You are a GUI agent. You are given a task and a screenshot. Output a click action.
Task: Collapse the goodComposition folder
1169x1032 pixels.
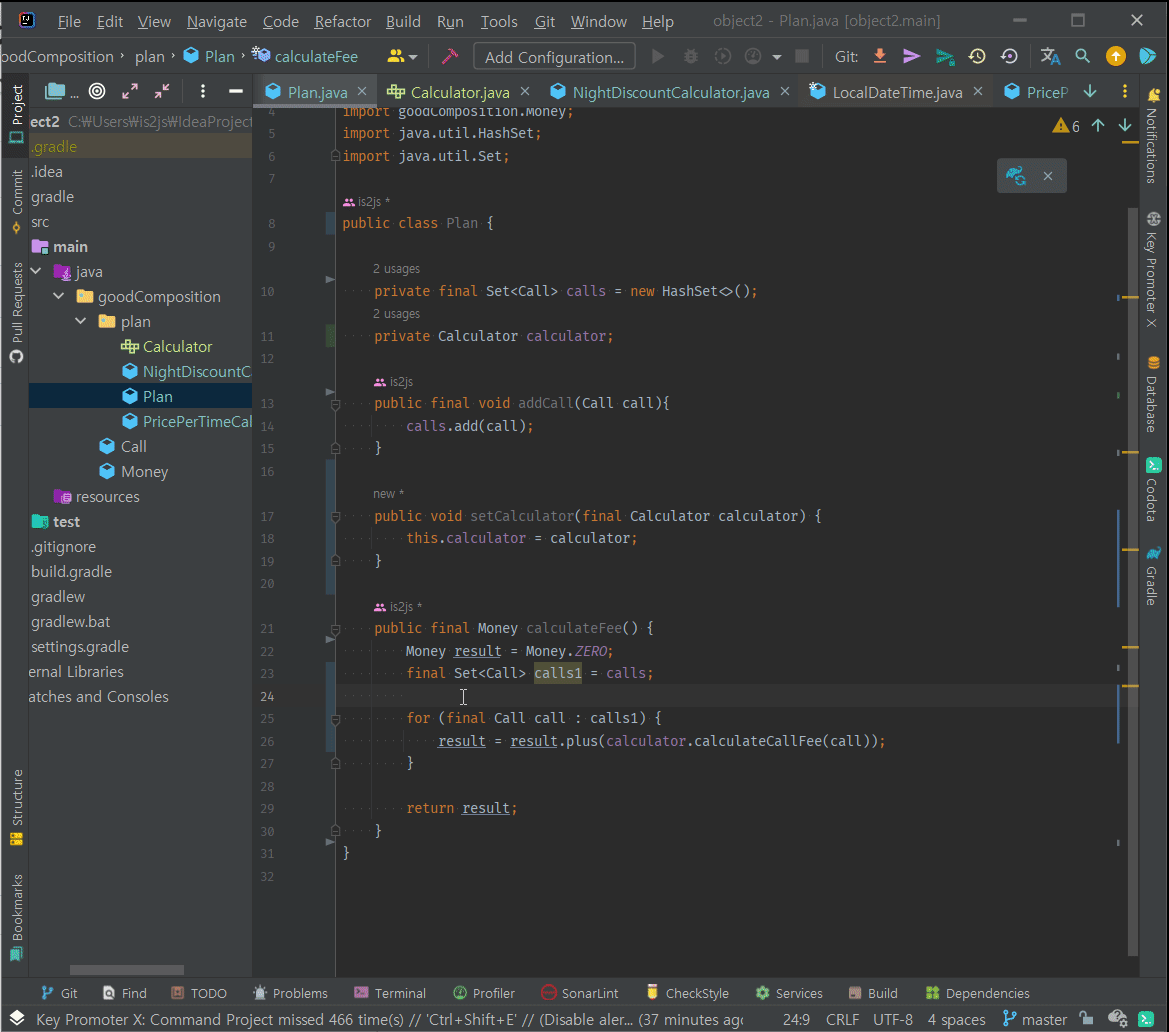click(59, 297)
